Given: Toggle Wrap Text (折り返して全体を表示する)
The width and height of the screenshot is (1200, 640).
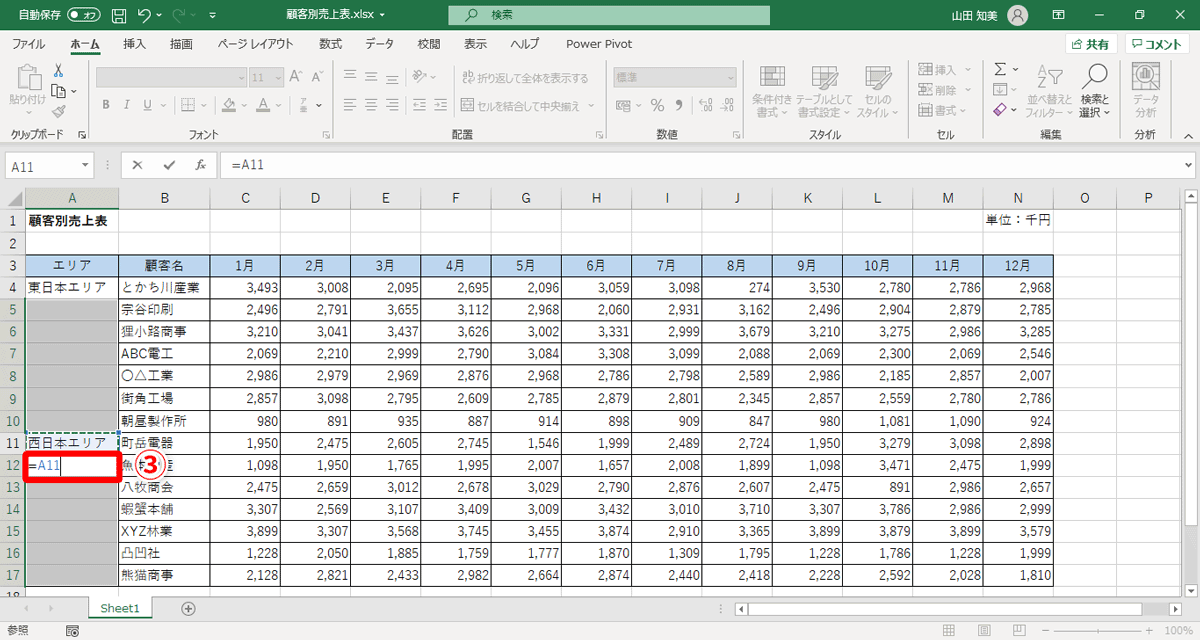Looking at the screenshot, I should [526, 78].
